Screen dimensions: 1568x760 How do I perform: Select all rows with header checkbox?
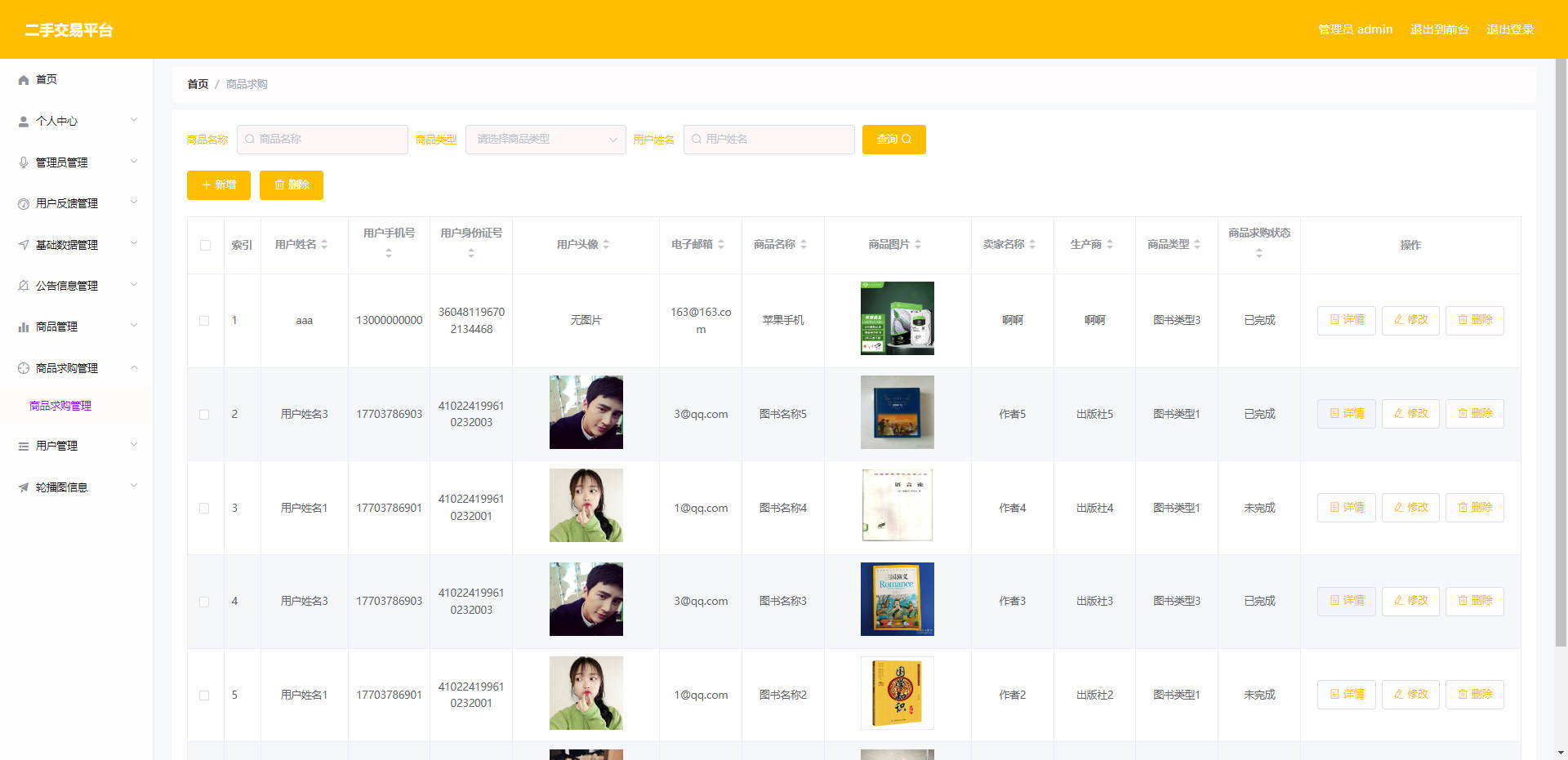point(205,245)
